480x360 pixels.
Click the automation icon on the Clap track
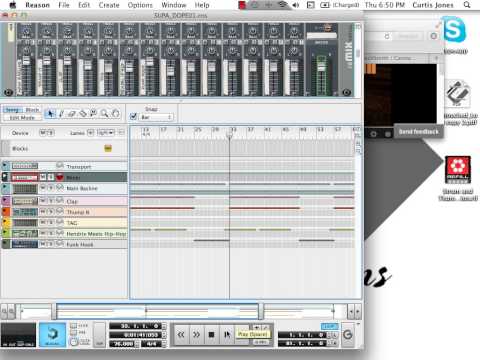[60, 201]
